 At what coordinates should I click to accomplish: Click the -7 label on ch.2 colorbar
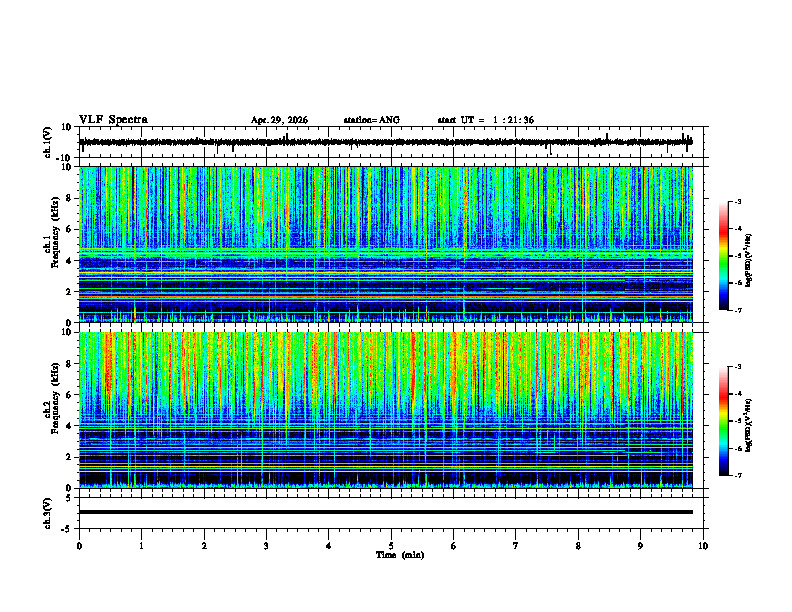pos(738,476)
